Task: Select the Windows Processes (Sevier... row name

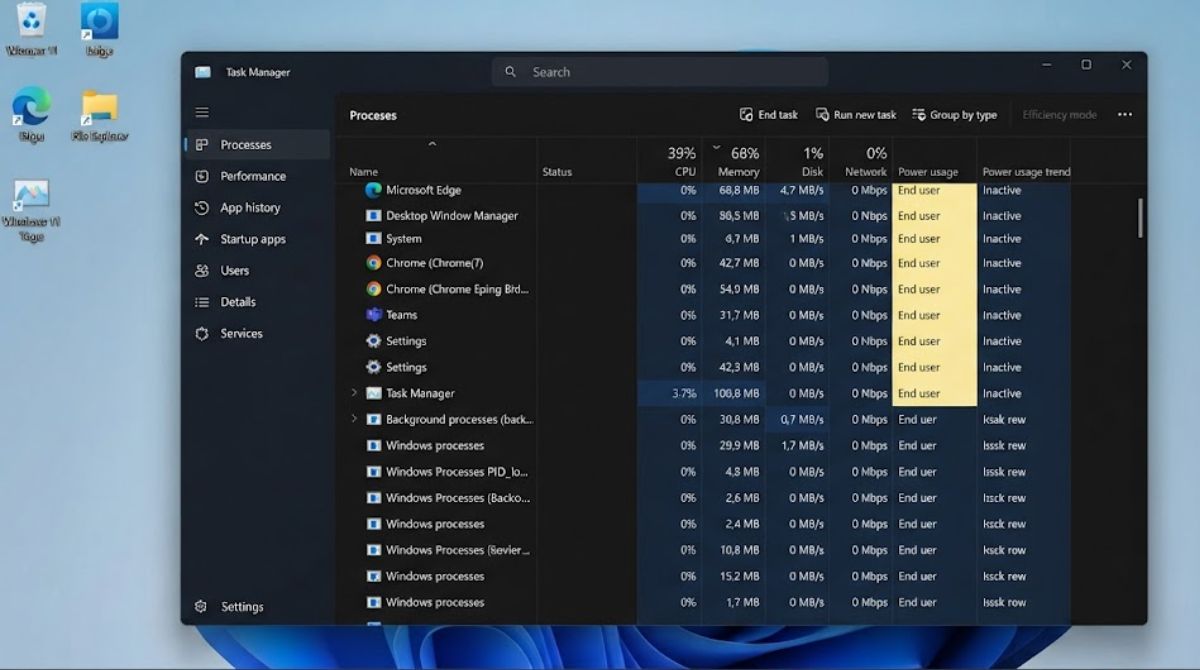Action: tap(458, 550)
